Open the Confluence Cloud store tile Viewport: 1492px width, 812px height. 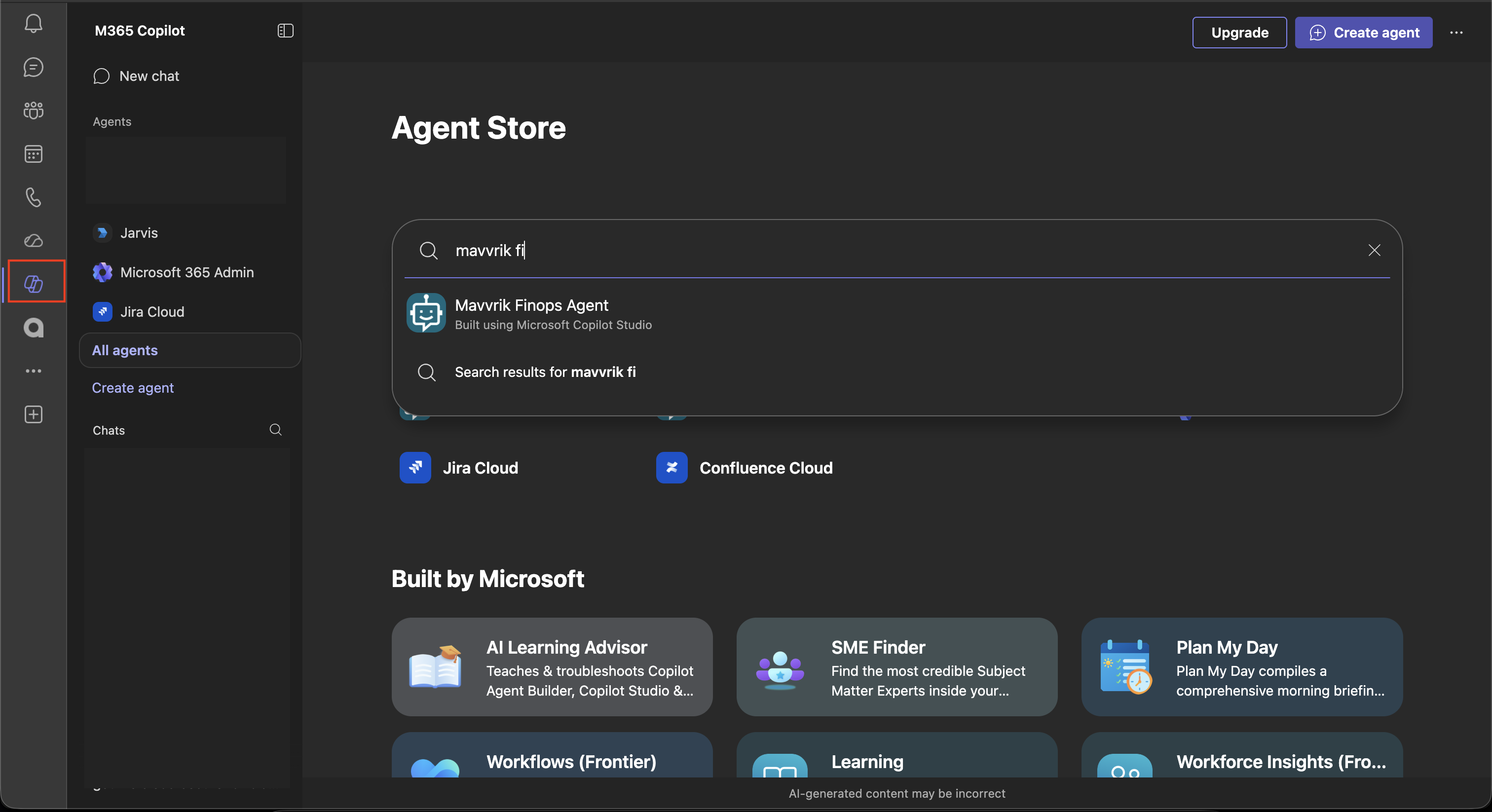(745, 467)
